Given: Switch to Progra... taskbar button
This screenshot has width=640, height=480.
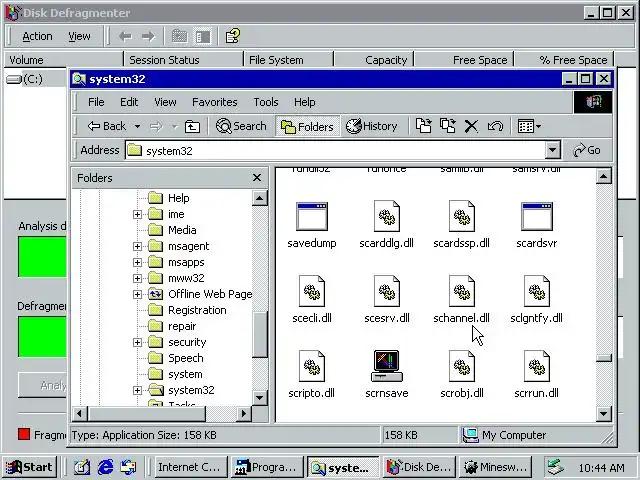Looking at the screenshot, I should click(x=267, y=467).
